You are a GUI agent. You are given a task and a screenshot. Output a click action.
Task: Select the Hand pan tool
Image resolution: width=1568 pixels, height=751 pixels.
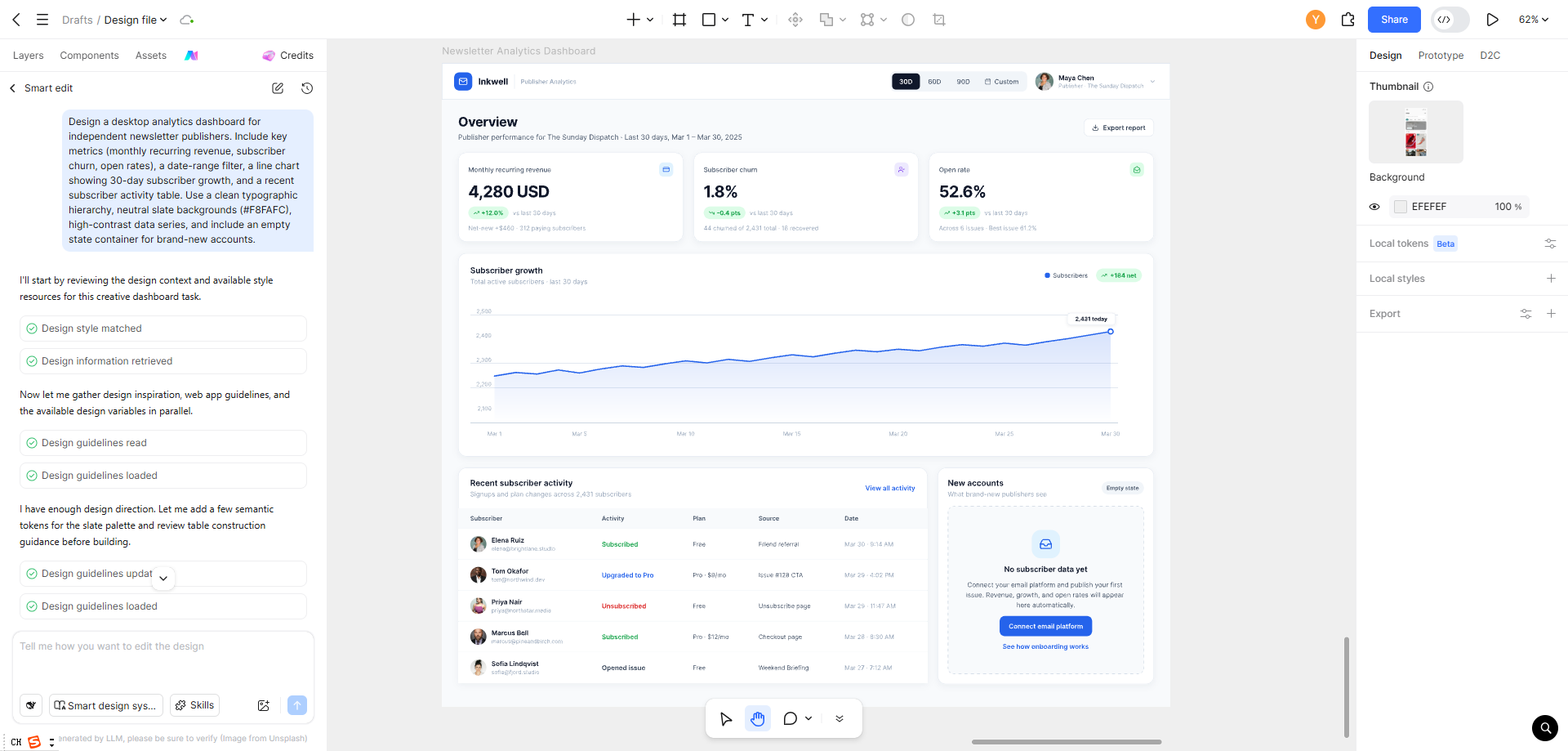pos(758,718)
